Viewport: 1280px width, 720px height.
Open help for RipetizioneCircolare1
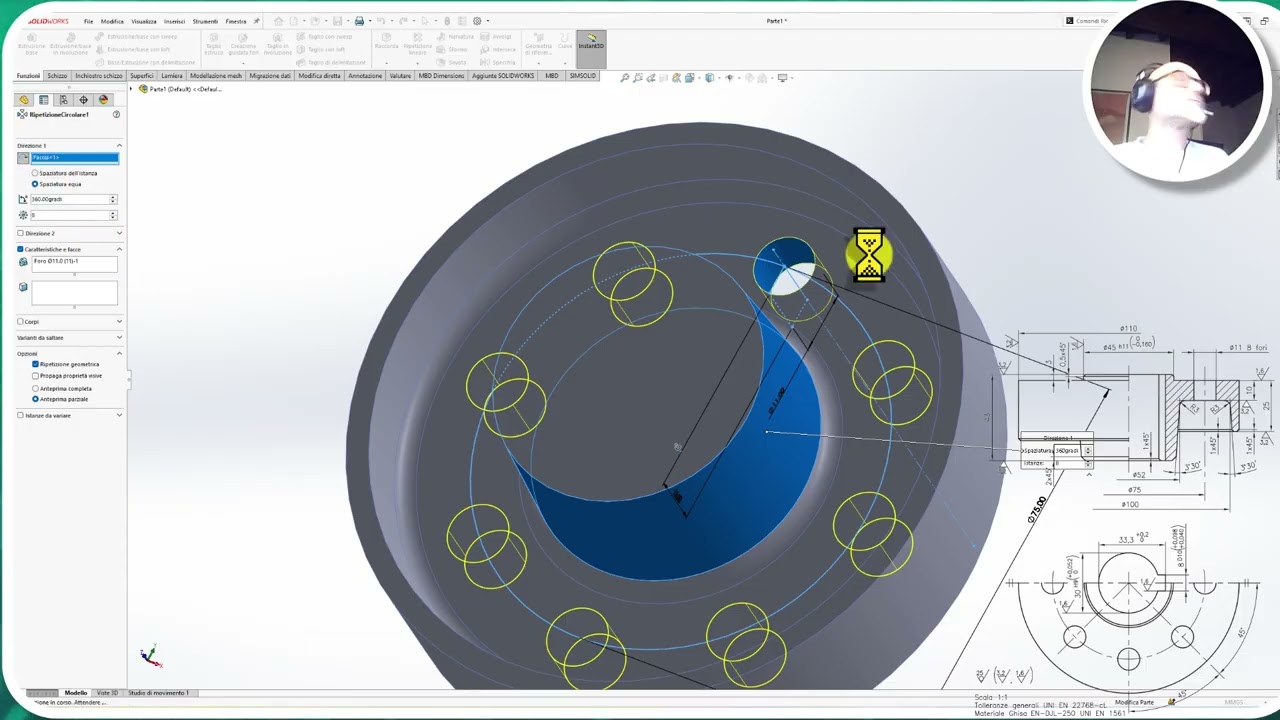click(116, 115)
